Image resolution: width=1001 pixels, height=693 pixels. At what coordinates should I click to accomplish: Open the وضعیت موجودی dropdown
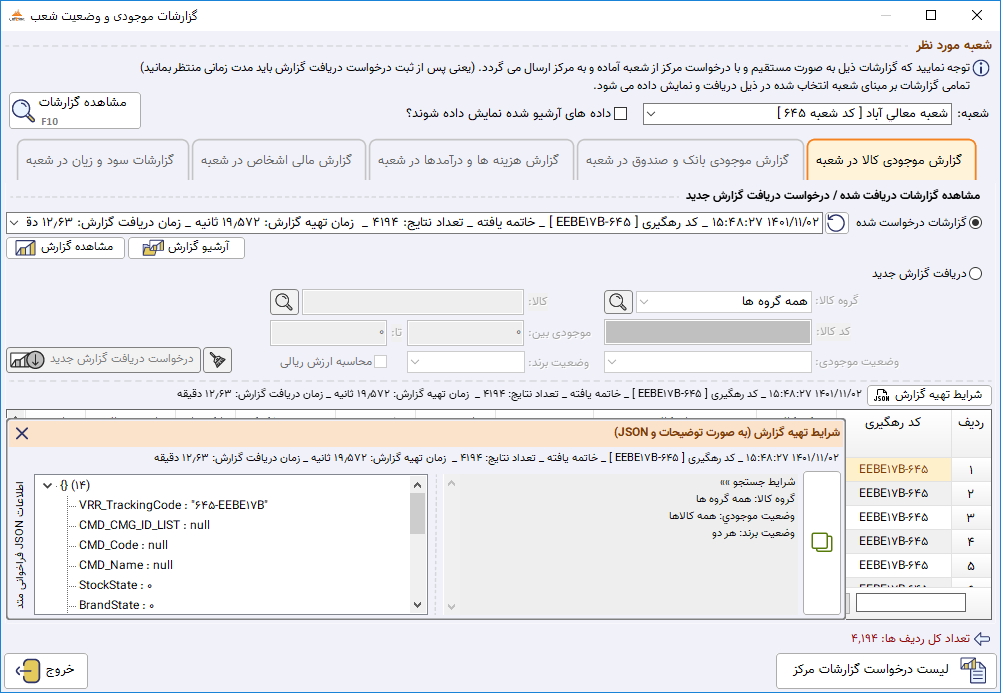tap(708, 362)
